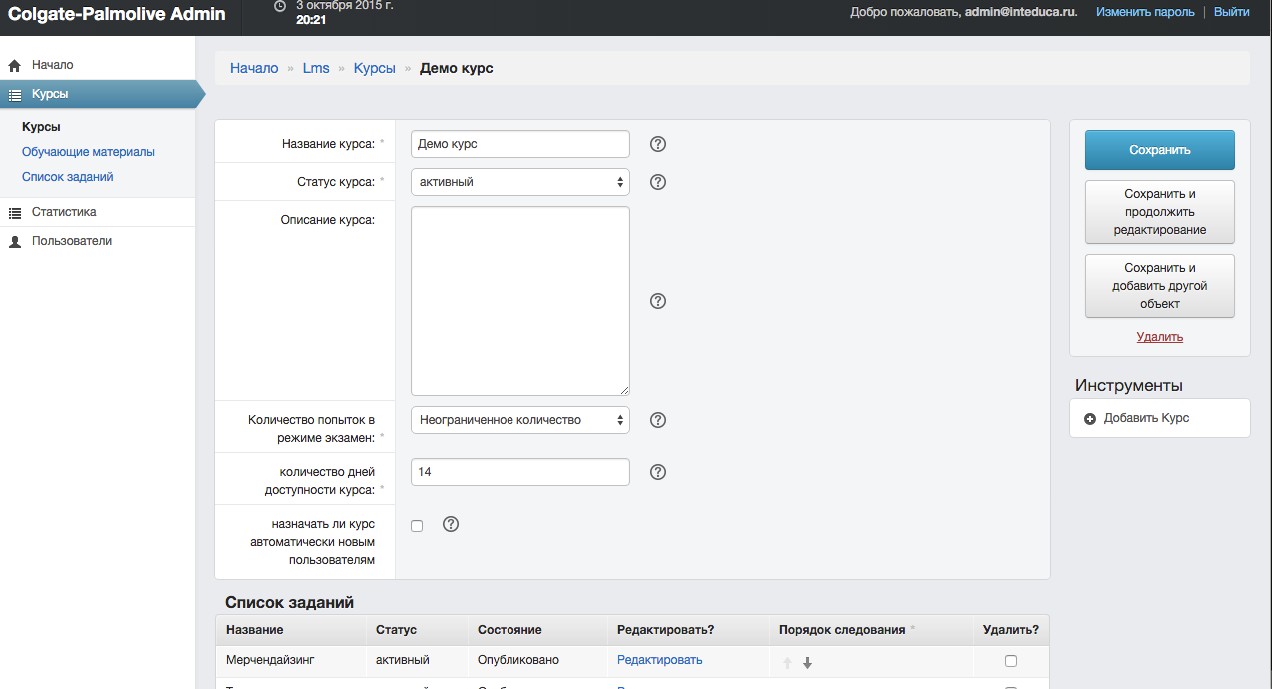Screen dimensions: 1272x689
Task: Enable auto-assign course to new users checkbox
Action: (x=417, y=526)
